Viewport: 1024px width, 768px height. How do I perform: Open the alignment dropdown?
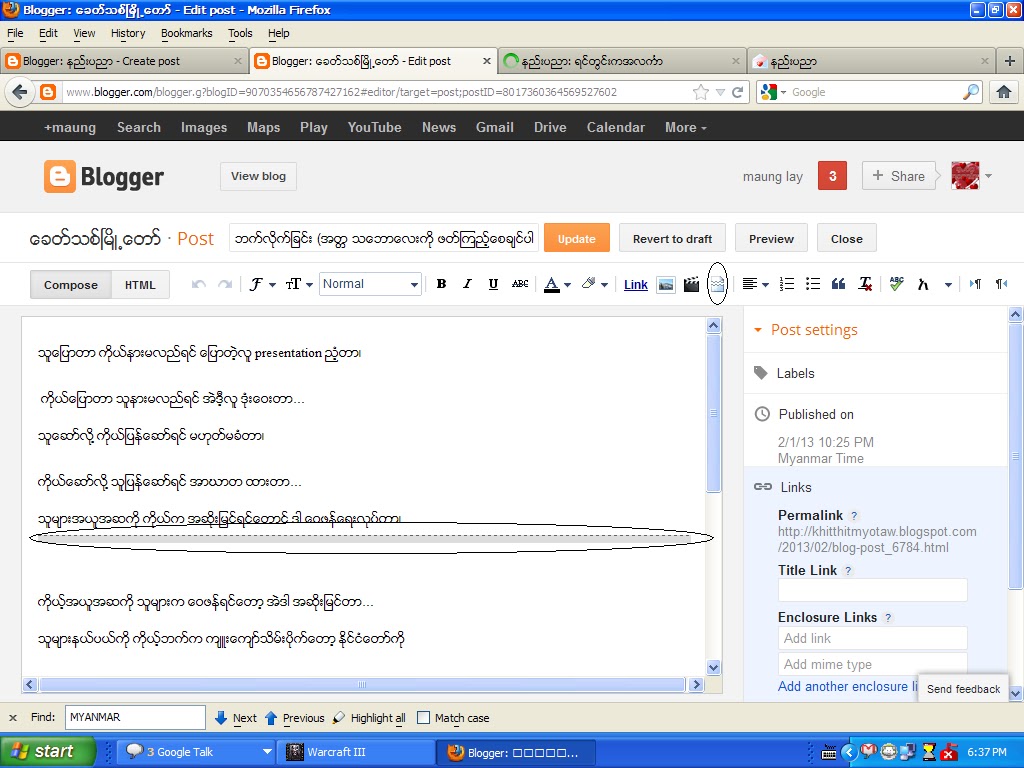(756, 284)
